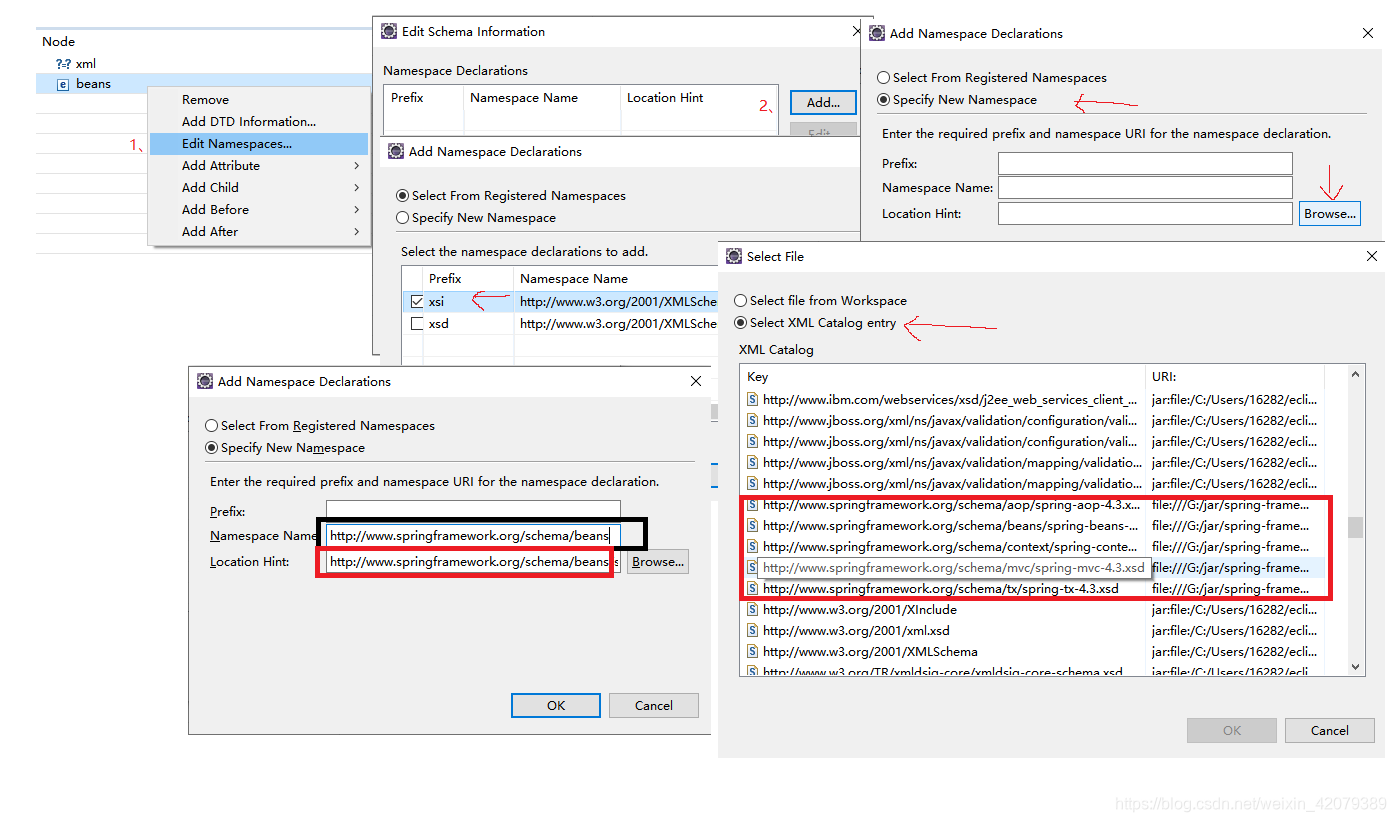This screenshot has width=1396, height=822.
Task: Enable the xsi namespace checkbox
Action: tap(417, 301)
